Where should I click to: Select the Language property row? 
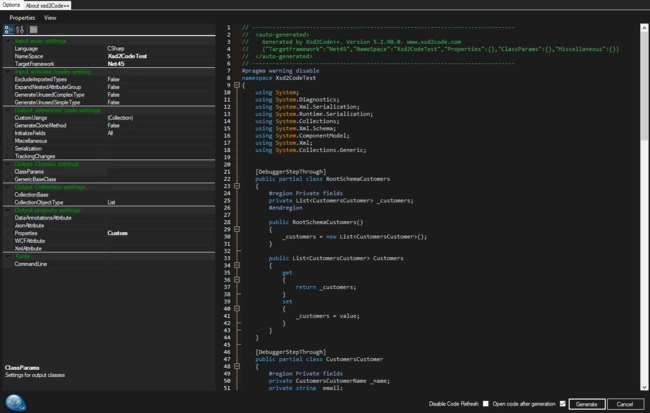109,49
